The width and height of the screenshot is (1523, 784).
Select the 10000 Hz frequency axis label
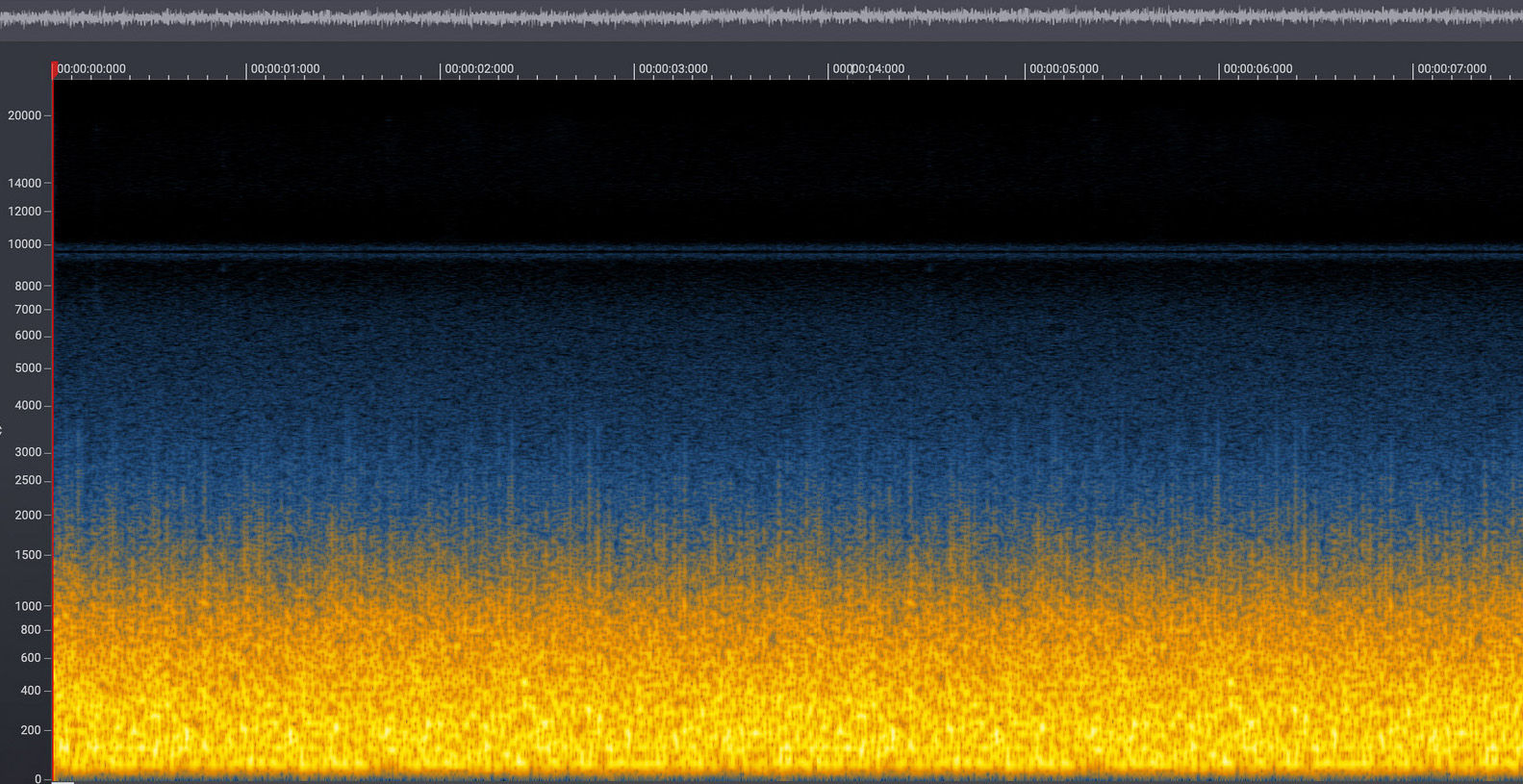[25, 244]
